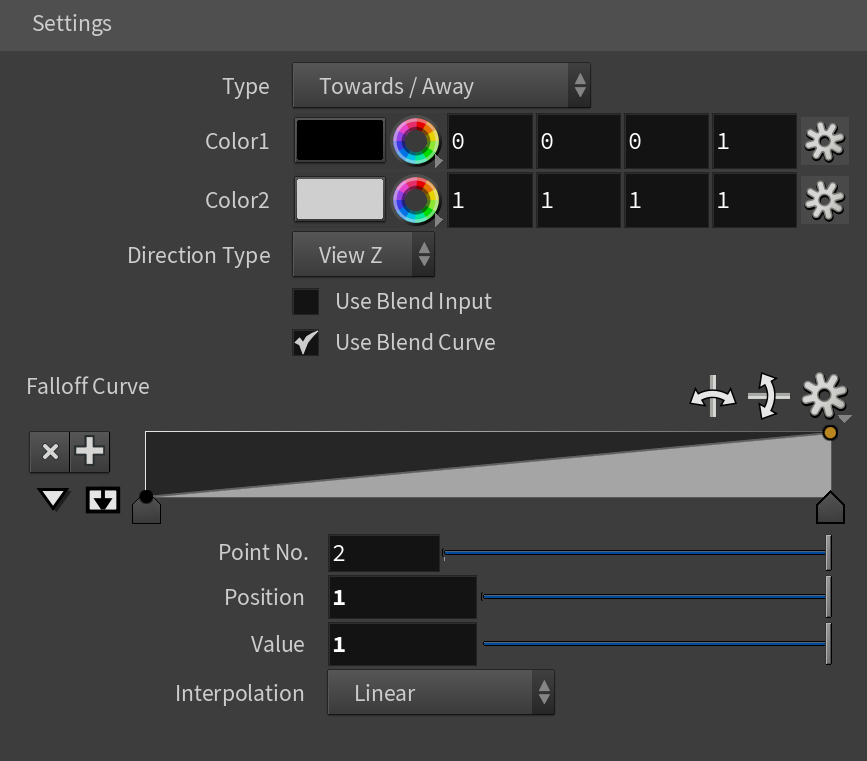Open Falloff Curve gear menu
The image size is (867, 761).
[824, 396]
